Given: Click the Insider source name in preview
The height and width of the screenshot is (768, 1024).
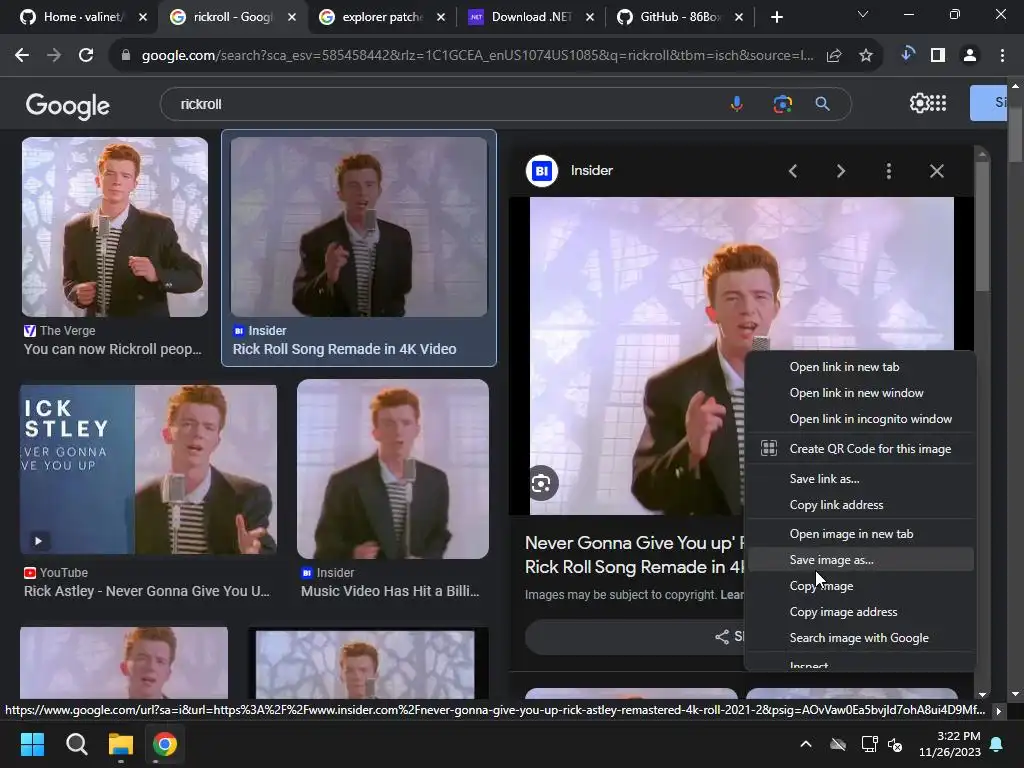Looking at the screenshot, I should tap(592, 170).
